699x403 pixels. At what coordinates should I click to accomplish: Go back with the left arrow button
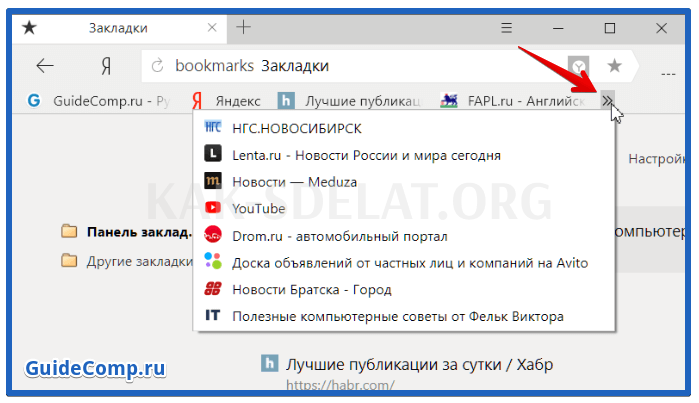45,66
